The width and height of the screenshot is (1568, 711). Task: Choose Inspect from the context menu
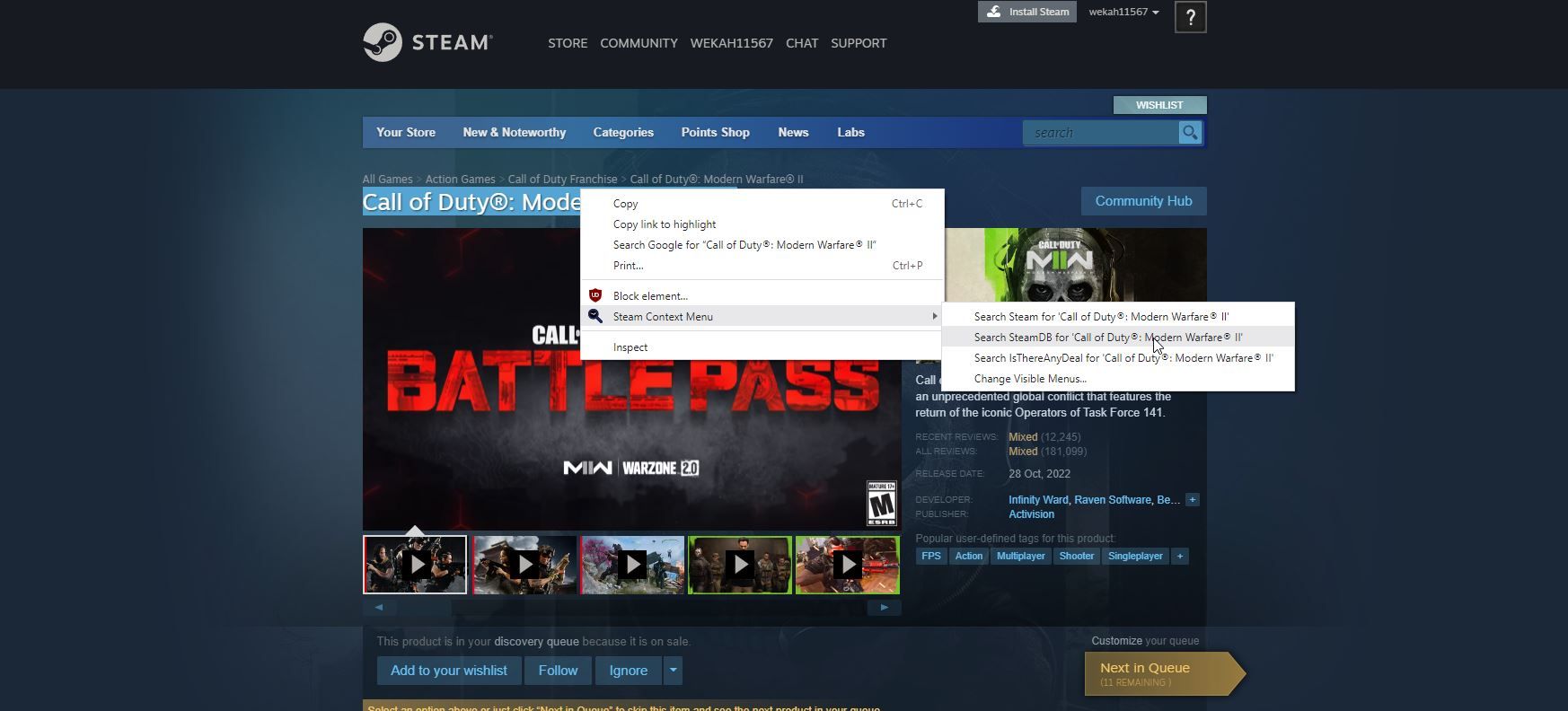pyautogui.click(x=762, y=347)
